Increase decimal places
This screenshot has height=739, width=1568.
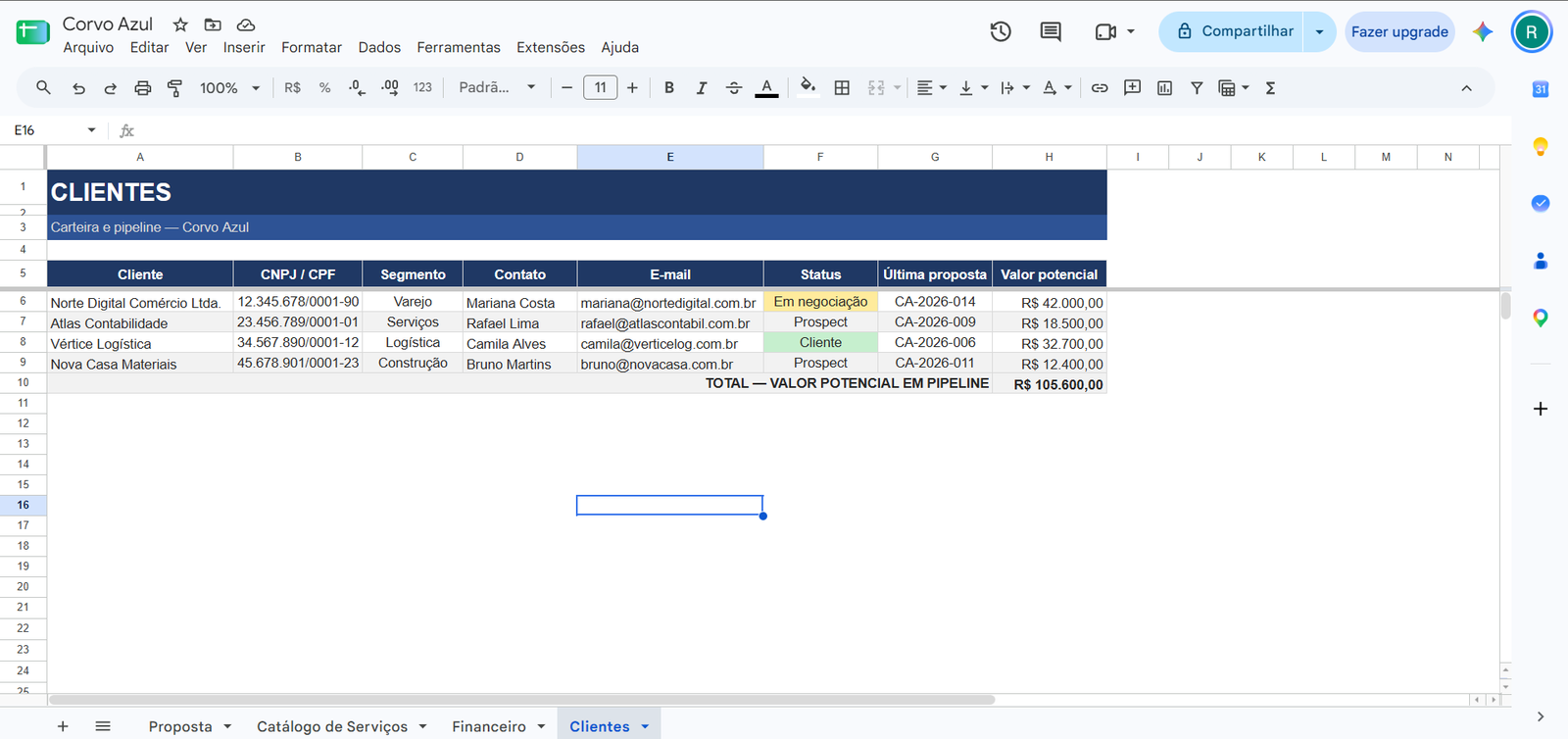click(389, 88)
